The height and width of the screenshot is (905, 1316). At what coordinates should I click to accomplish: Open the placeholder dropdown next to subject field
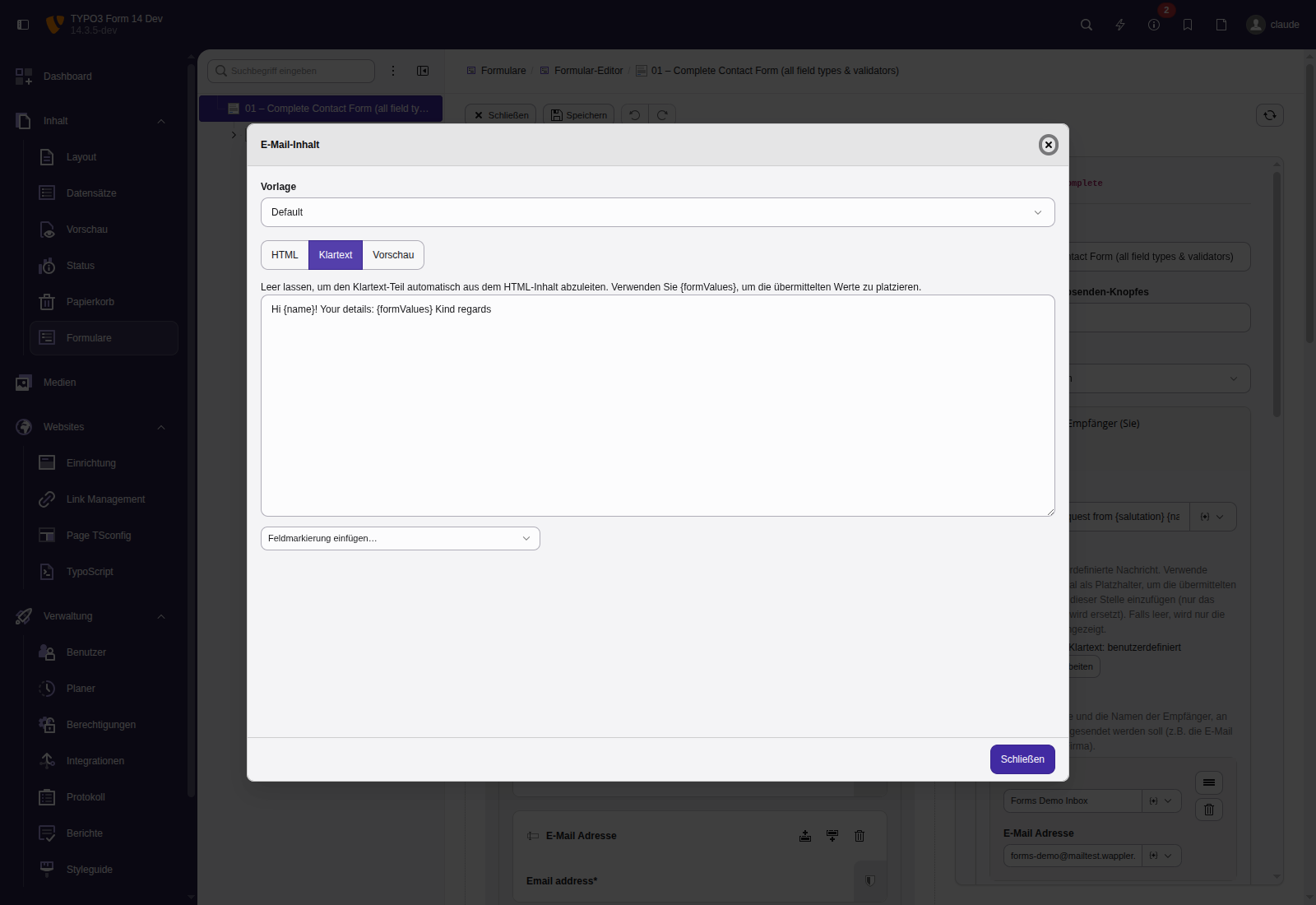point(1212,517)
